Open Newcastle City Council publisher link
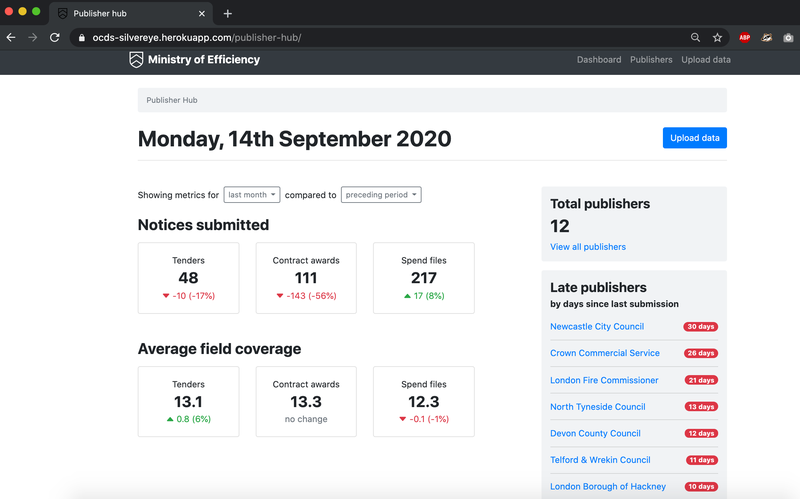This screenshot has height=499, width=800. pyautogui.click(x=597, y=327)
